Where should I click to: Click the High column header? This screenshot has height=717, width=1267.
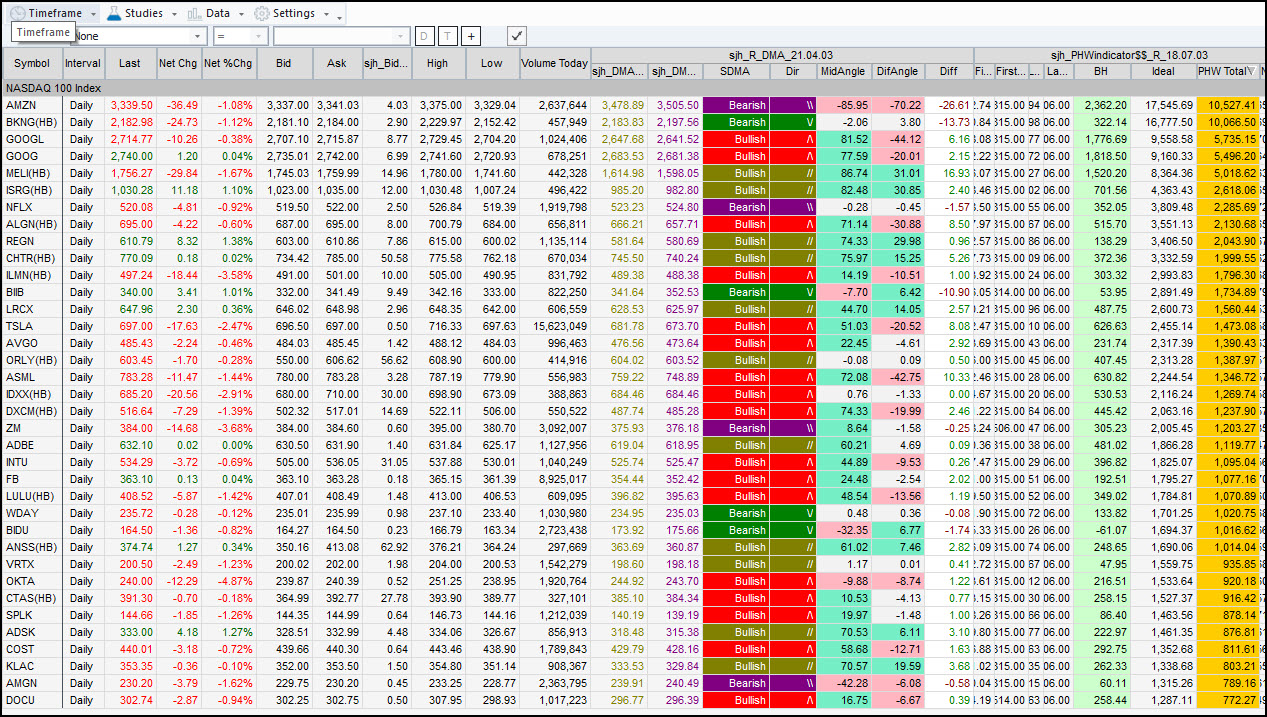point(437,63)
